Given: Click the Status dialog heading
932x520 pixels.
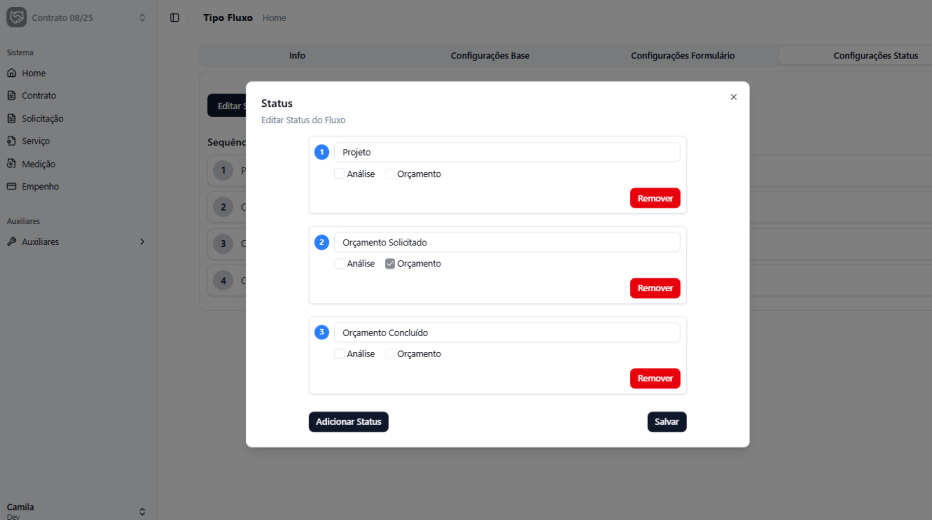Looking at the screenshot, I should click(x=277, y=103).
